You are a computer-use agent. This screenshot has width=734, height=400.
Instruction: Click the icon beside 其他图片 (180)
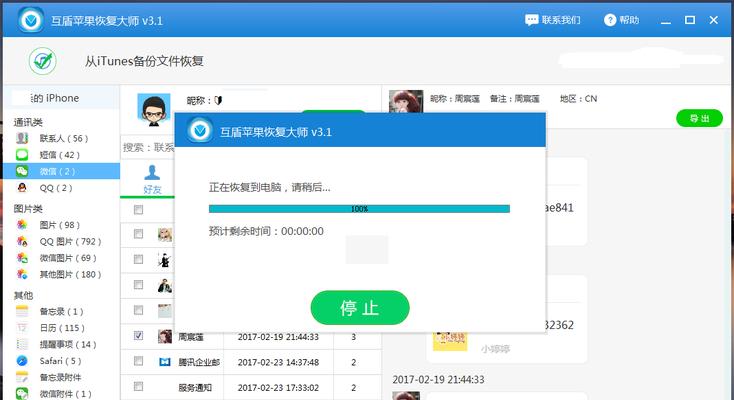point(22,274)
